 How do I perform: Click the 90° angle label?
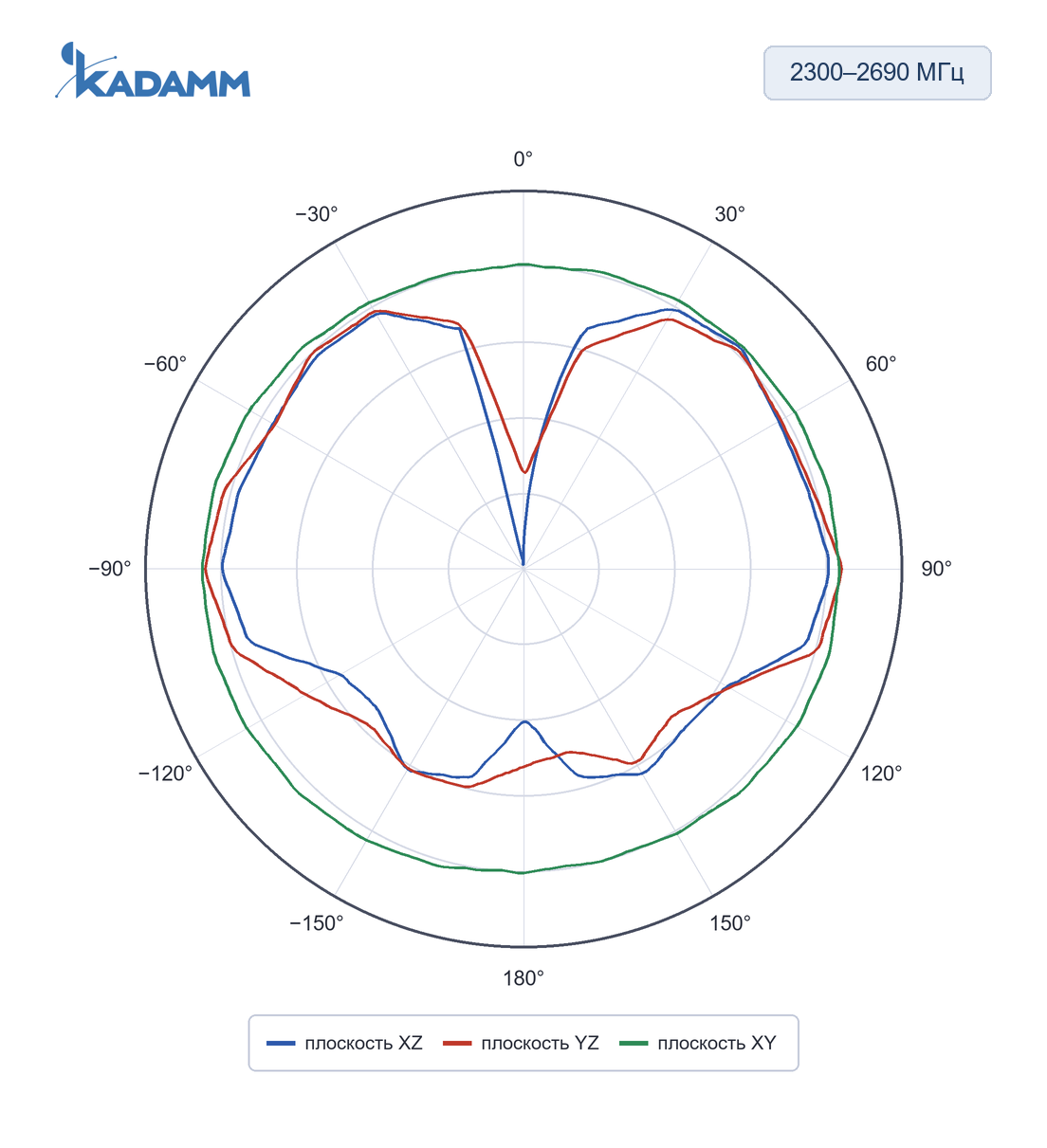936,569
